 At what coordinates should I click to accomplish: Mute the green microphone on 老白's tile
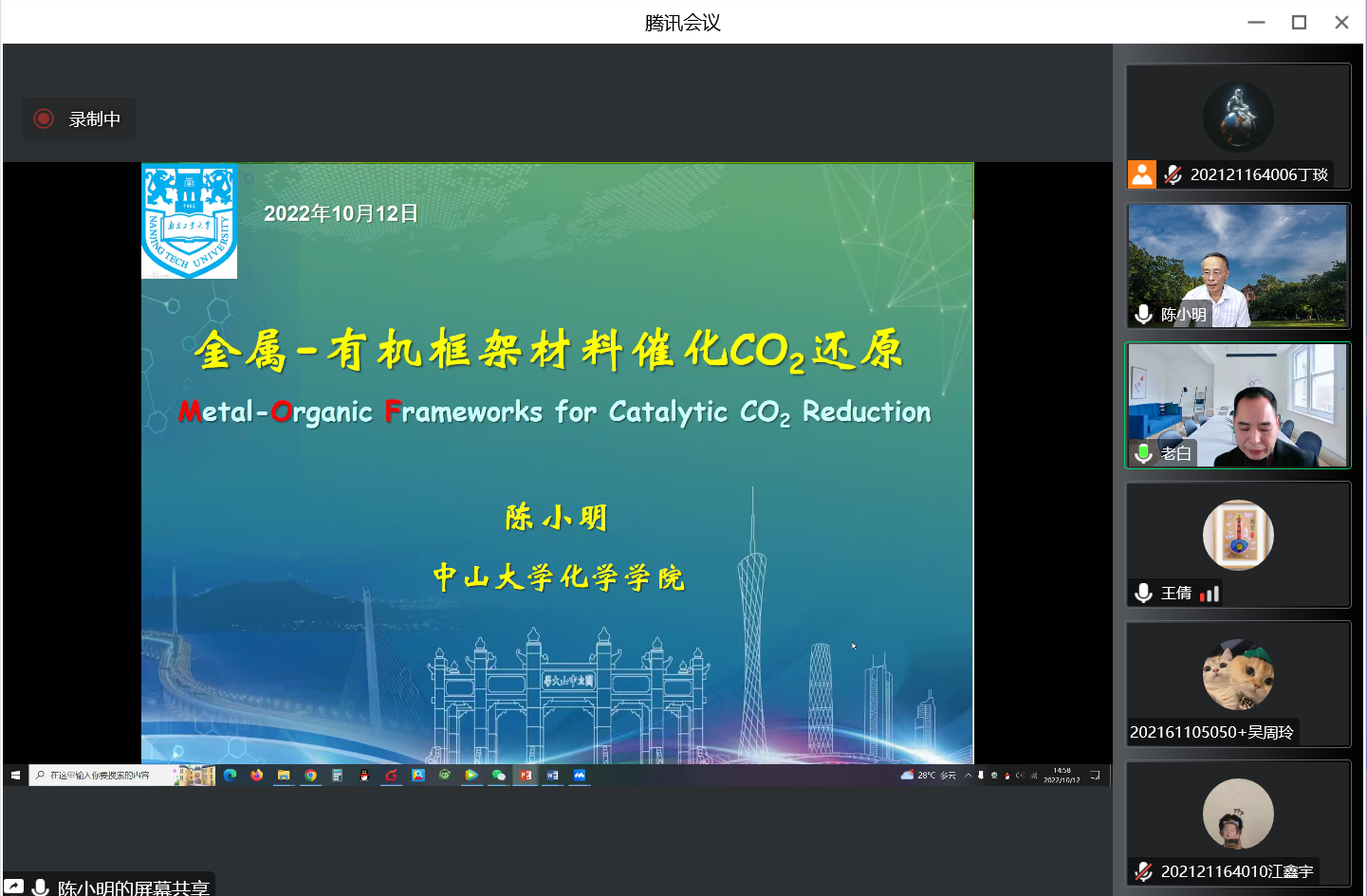tap(1144, 453)
